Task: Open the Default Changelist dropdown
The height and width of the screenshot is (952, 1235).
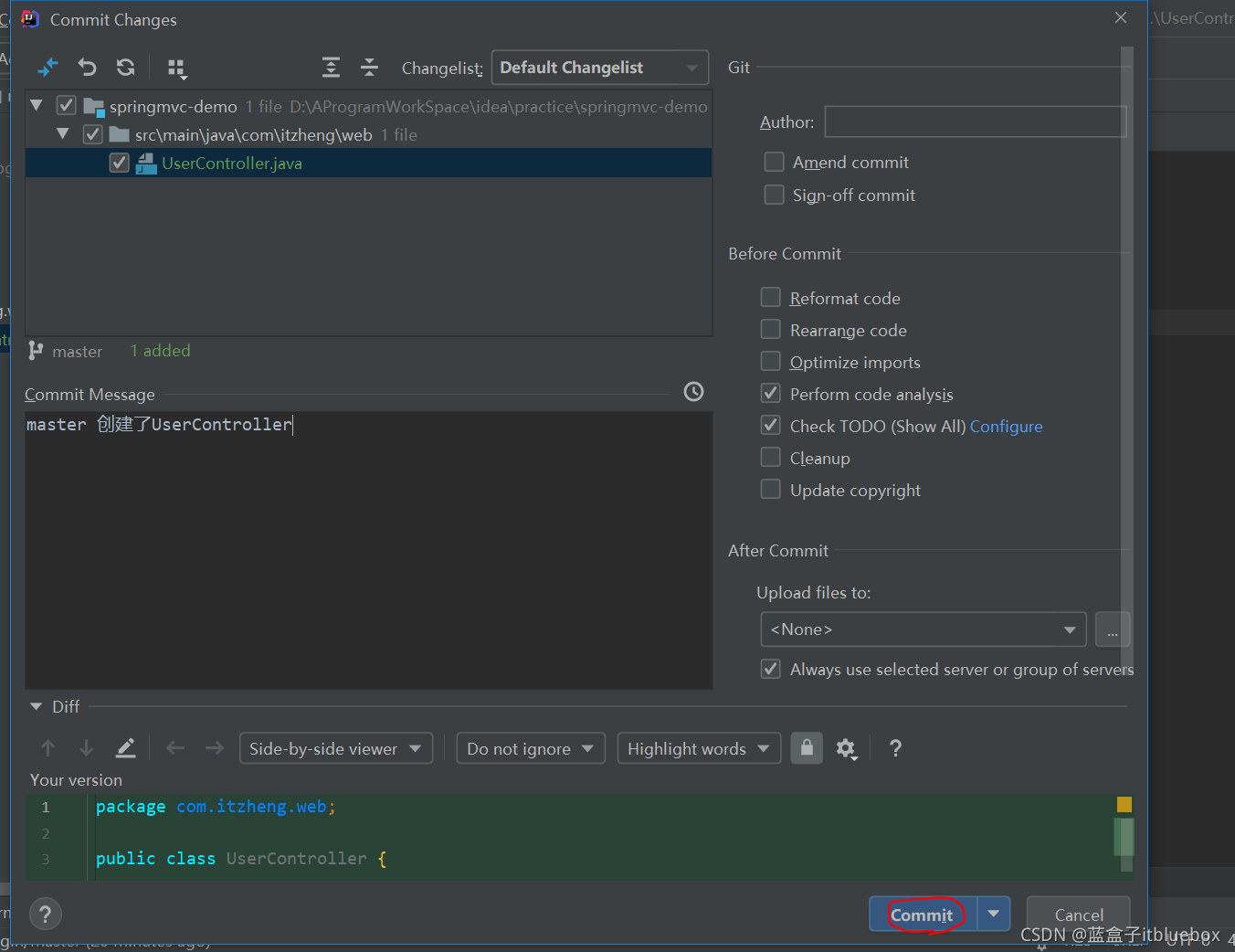Action: [600, 68]
